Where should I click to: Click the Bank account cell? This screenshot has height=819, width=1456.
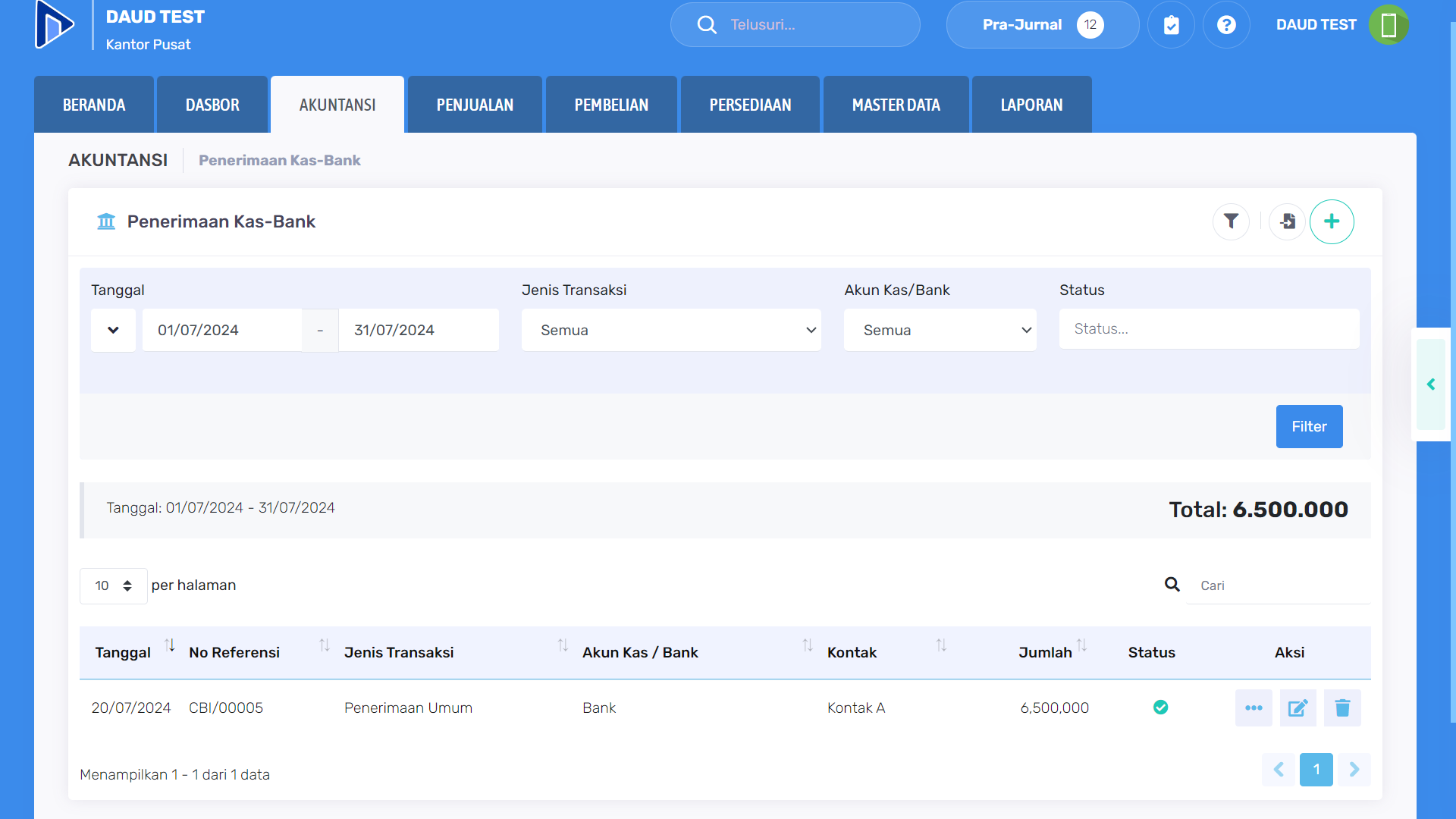(599, 708)
